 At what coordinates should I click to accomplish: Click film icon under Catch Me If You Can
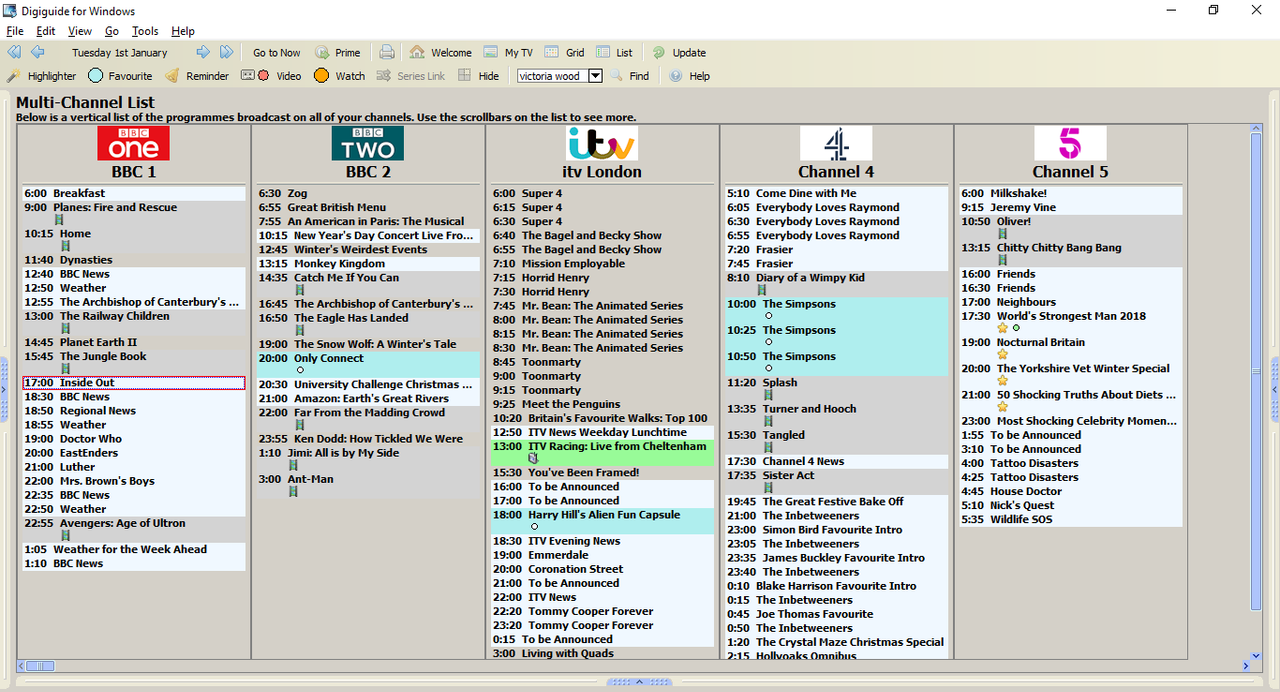[299, 291]
